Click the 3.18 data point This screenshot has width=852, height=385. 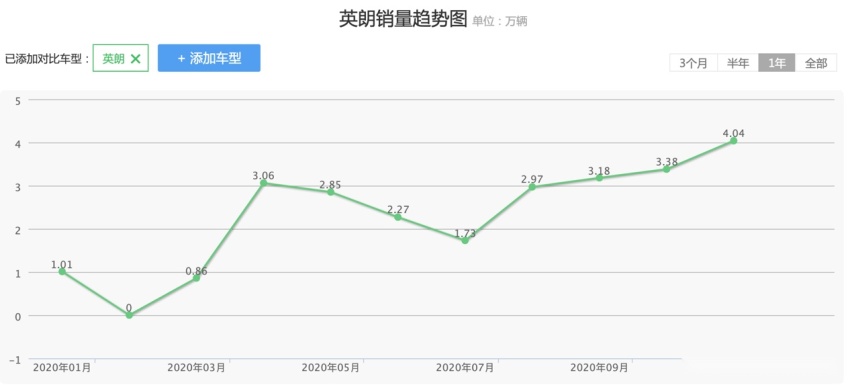tap(599, 178)
